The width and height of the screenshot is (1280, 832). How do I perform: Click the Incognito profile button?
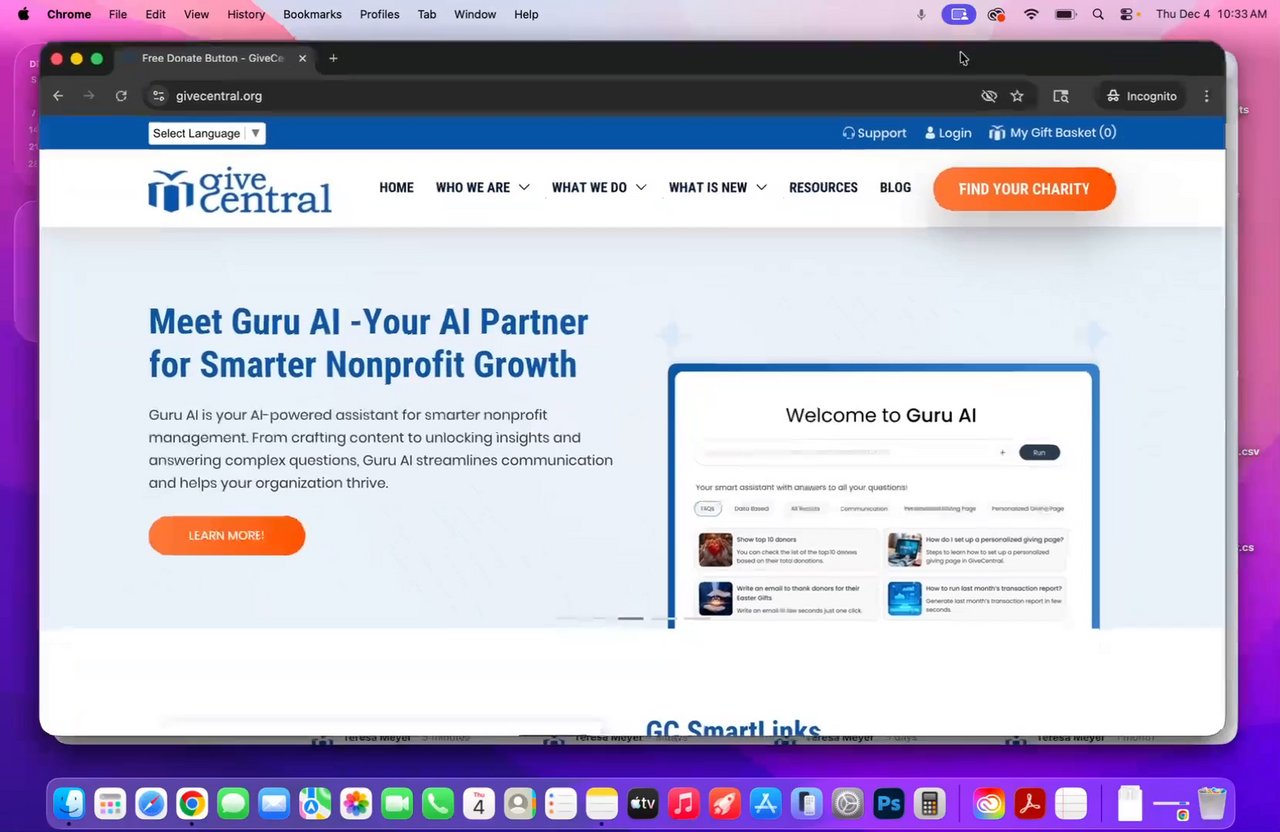pos(1141,96)
